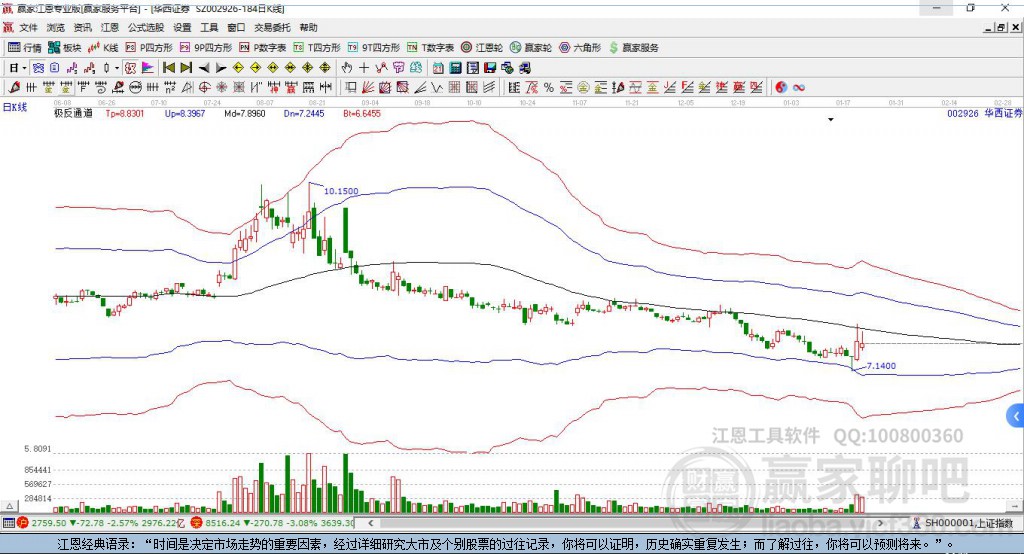This screenshot has width=1024, height=554.
Task: Open the 工具 menu
Action: (x=209, y=27)
